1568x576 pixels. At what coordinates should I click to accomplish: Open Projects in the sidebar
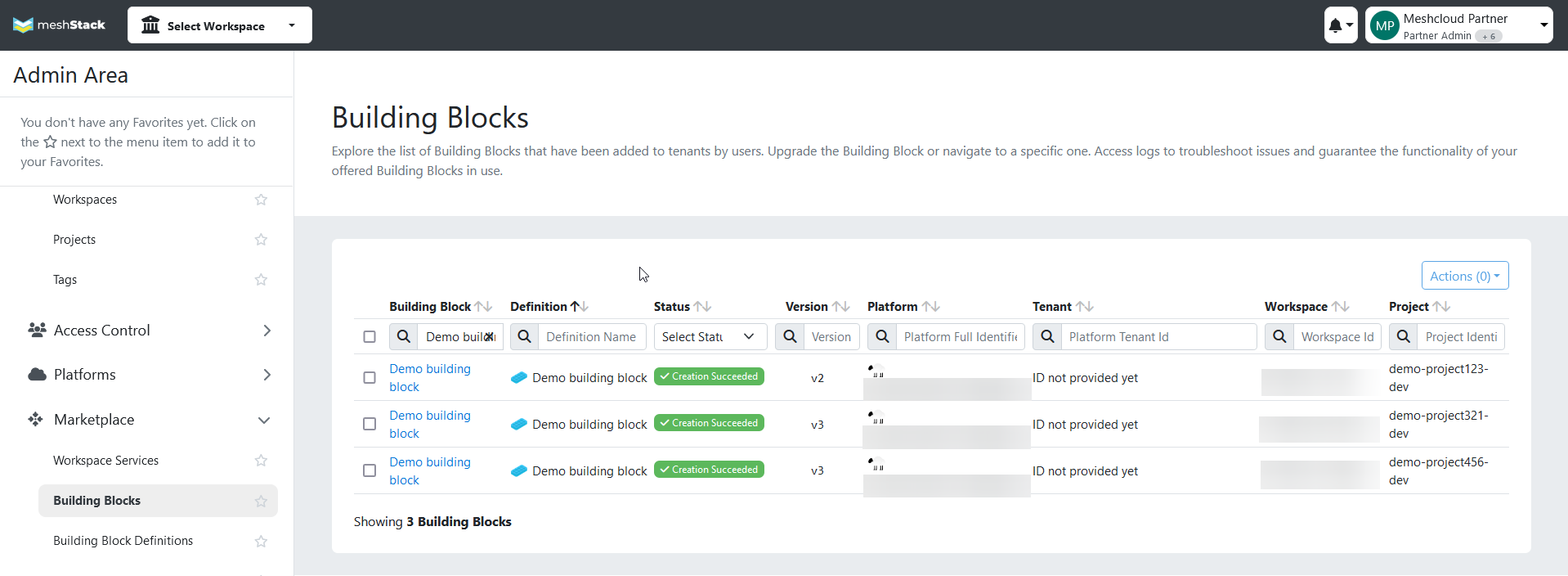click(74, 240)
